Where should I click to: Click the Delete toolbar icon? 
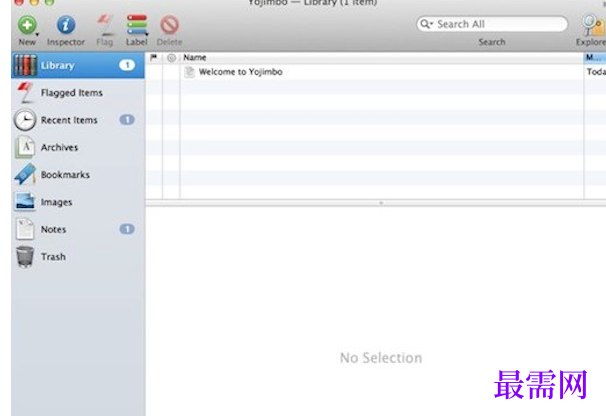point(170,25)
